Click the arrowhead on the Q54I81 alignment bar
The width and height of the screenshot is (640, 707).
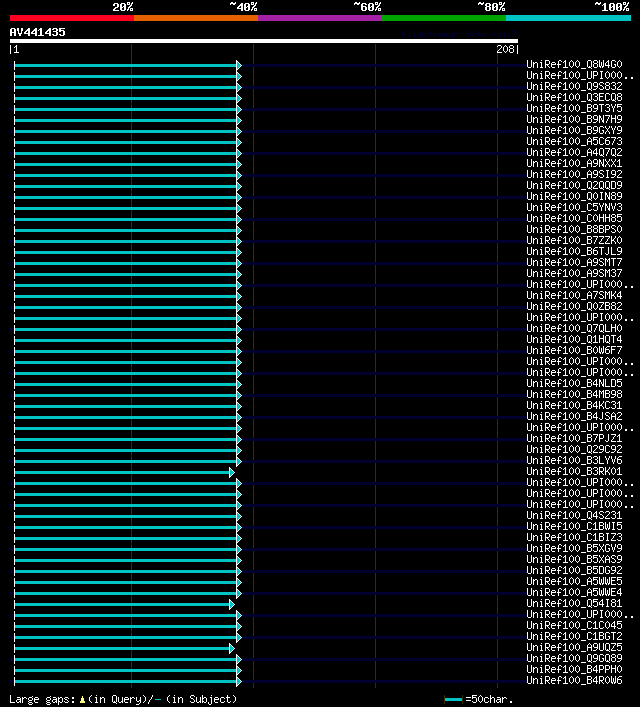tap(231, 604)
